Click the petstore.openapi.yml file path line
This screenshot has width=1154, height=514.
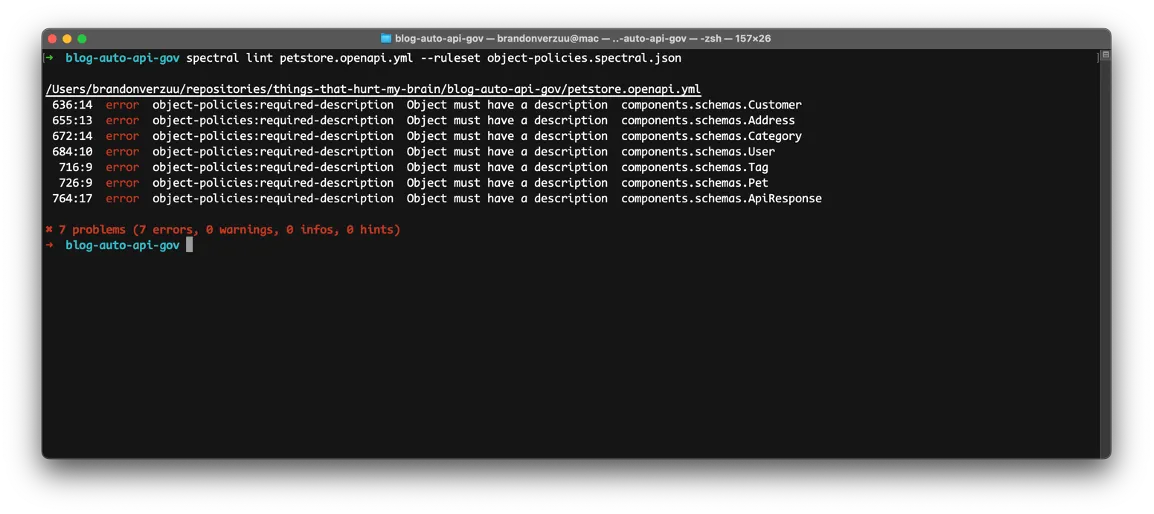point(373,89)
